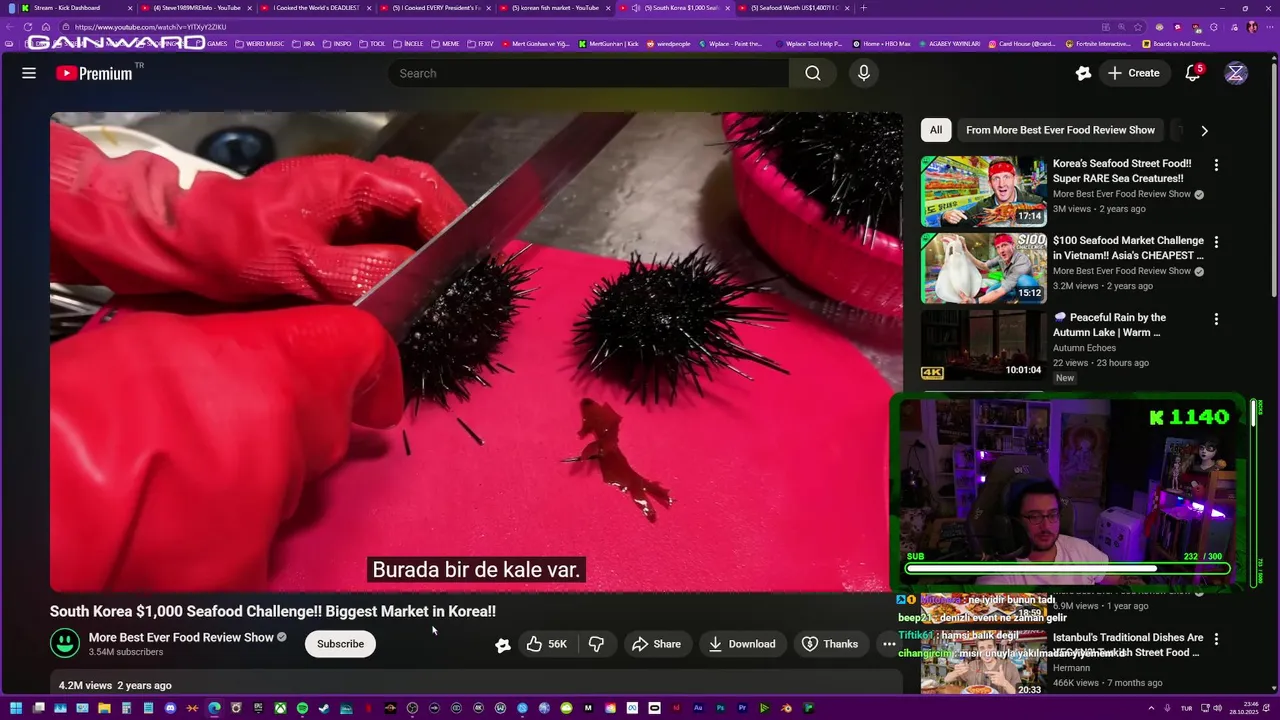Image resolution: width=1280 pixels, height=720 pixels.
Task: Click the green smiley channel avatar
Action: [65, 643]
